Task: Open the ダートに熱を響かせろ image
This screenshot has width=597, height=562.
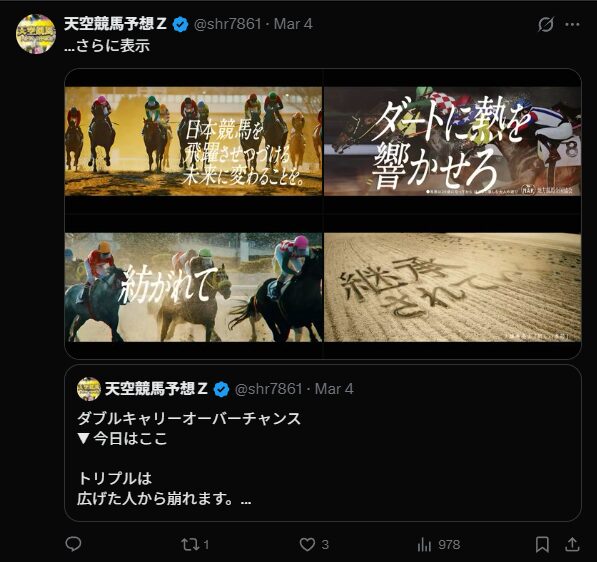Action: click(452, 141)
